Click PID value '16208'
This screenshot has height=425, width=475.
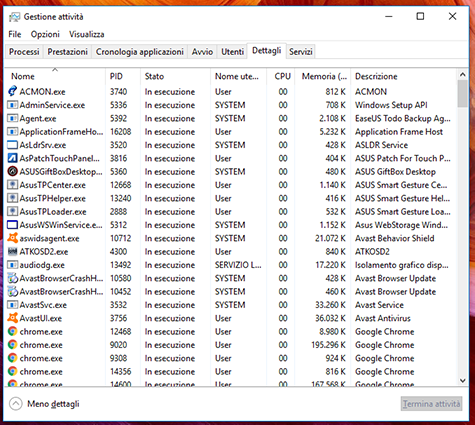tap(121, 132)
